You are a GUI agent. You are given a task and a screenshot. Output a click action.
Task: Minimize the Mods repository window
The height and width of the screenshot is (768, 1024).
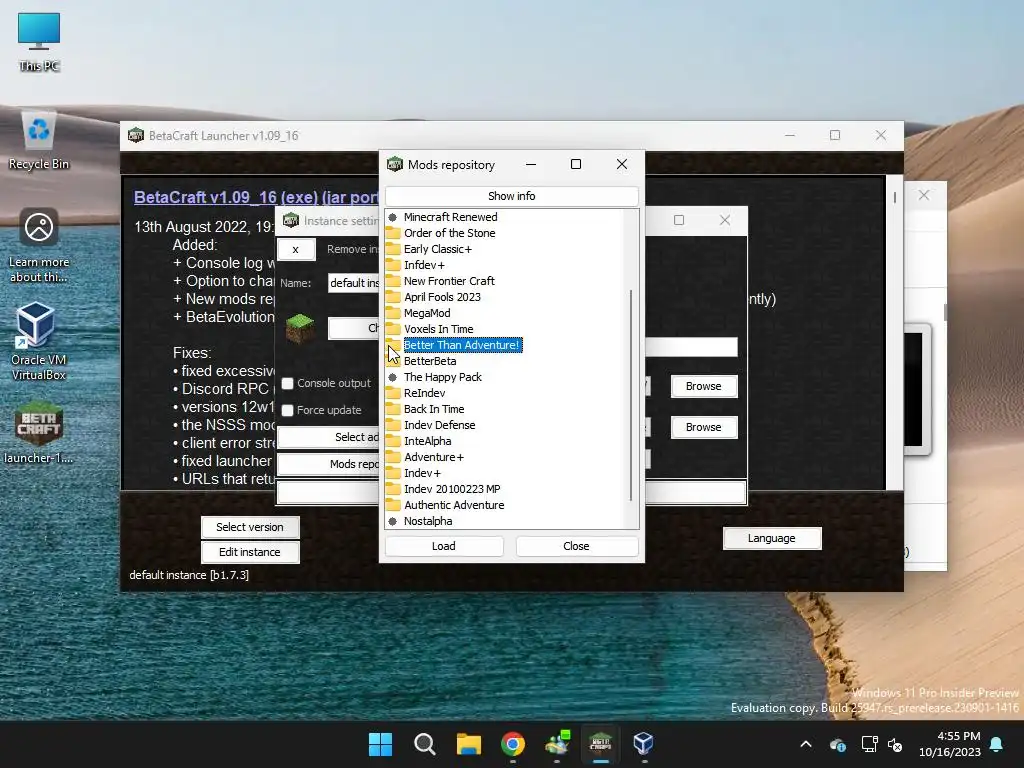coord(531,165)
